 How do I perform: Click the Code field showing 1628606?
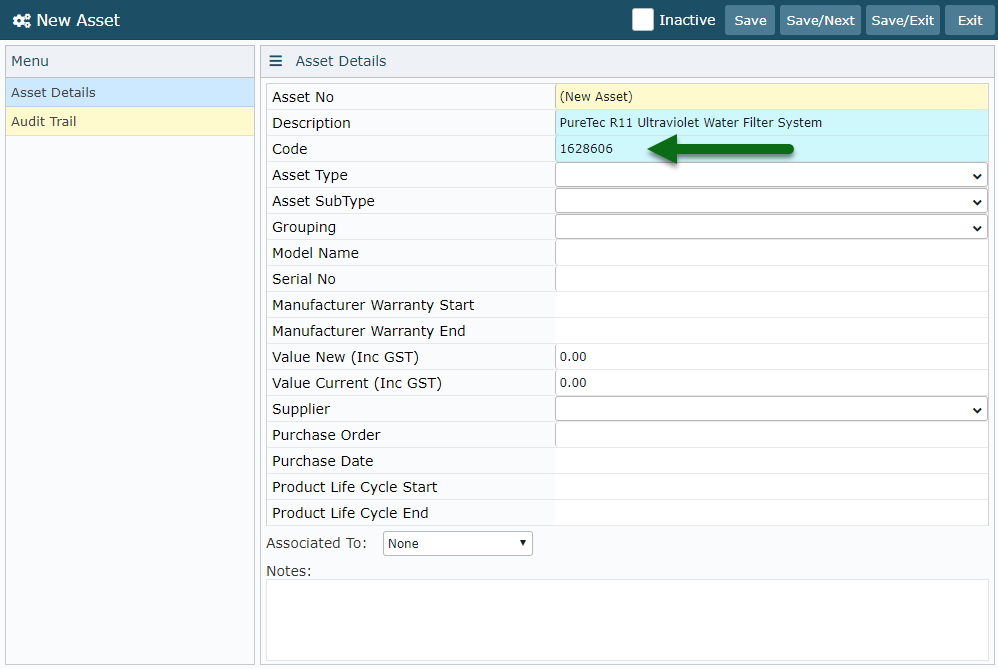point(771,149)
